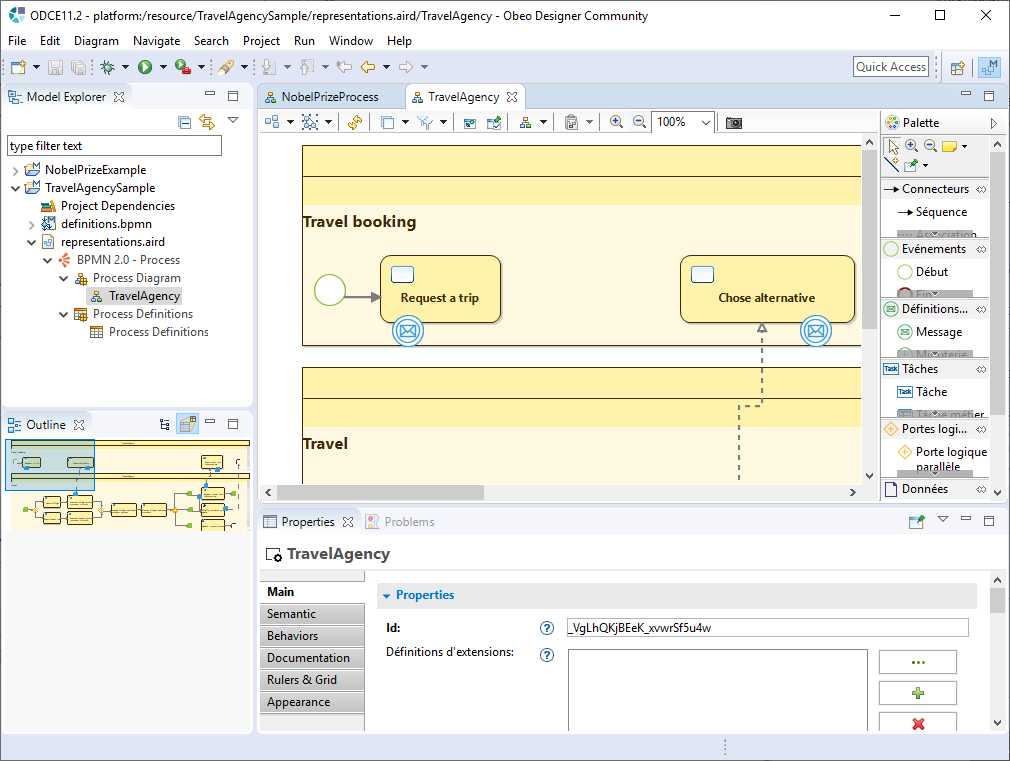The image size is (1010, 761).
Task: Select the Séquence connector tool
Action: (933, 212)
